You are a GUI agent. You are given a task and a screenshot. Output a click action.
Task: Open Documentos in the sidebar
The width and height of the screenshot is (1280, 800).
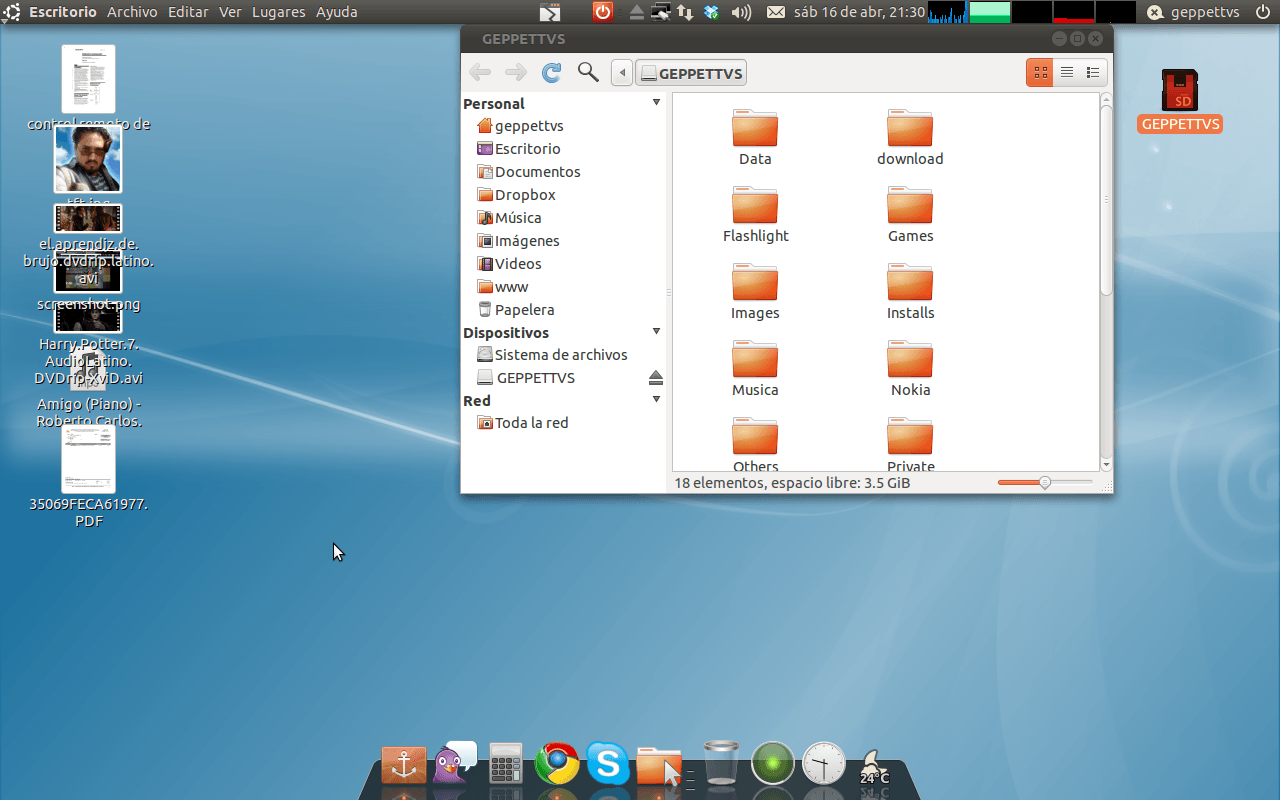point(529,172)
